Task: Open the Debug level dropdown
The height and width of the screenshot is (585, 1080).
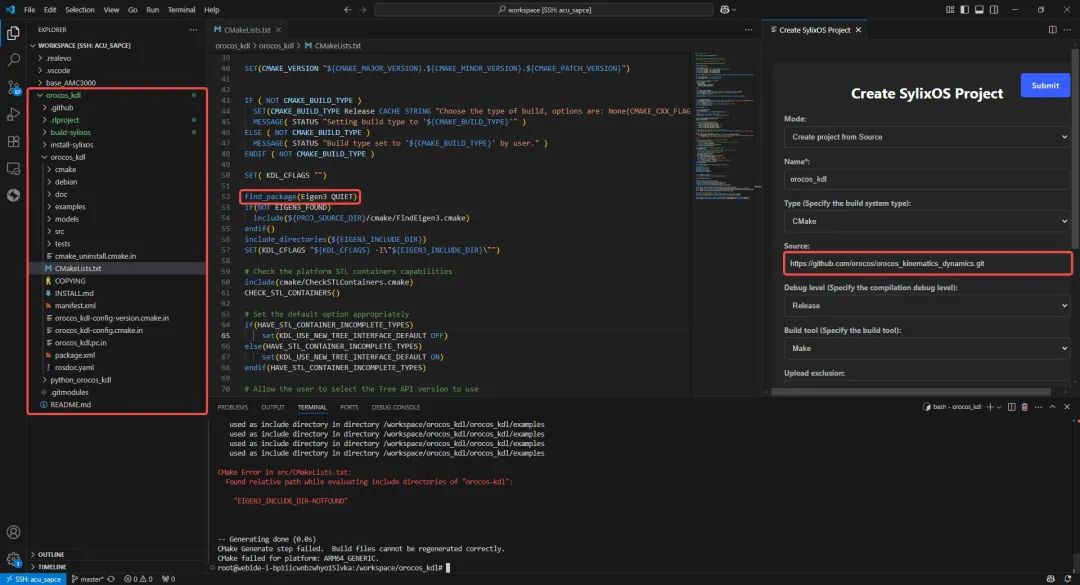Action: [927, 305]
